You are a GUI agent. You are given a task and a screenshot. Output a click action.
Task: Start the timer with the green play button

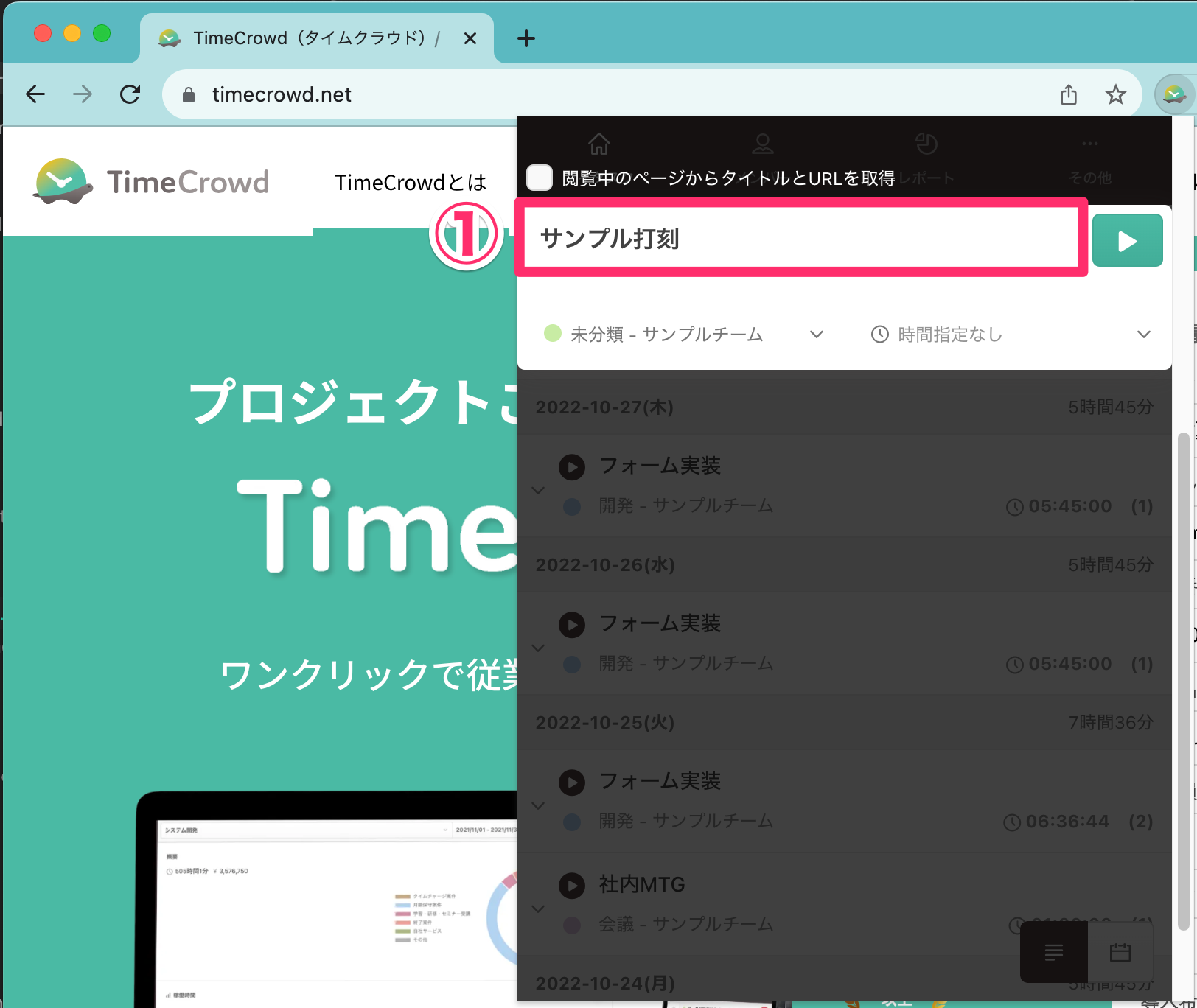1127,239
